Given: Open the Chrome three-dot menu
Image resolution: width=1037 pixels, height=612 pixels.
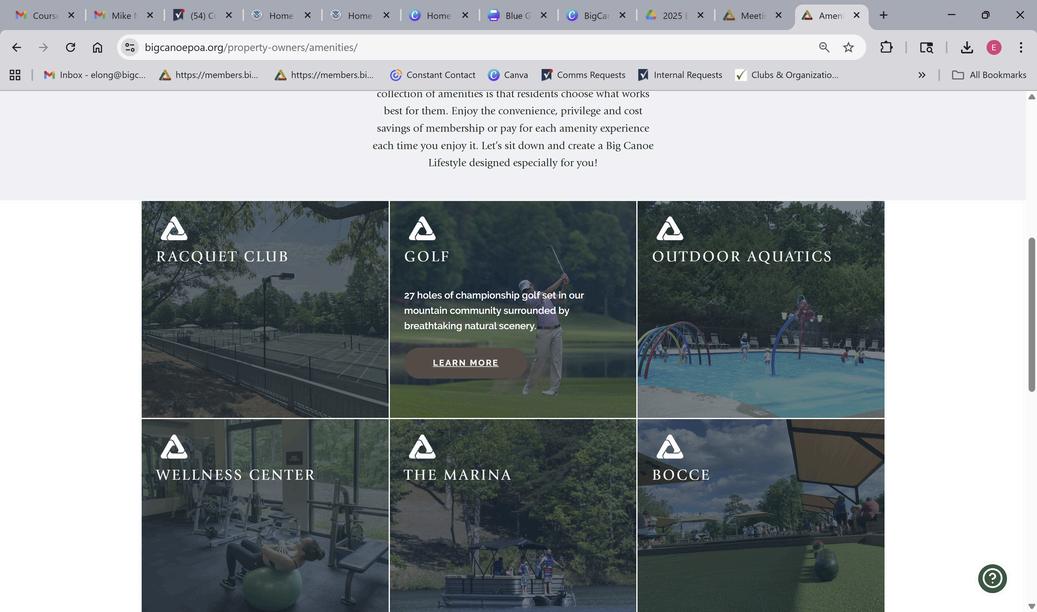Looking at the screenshot, I should click(1021, 47).
